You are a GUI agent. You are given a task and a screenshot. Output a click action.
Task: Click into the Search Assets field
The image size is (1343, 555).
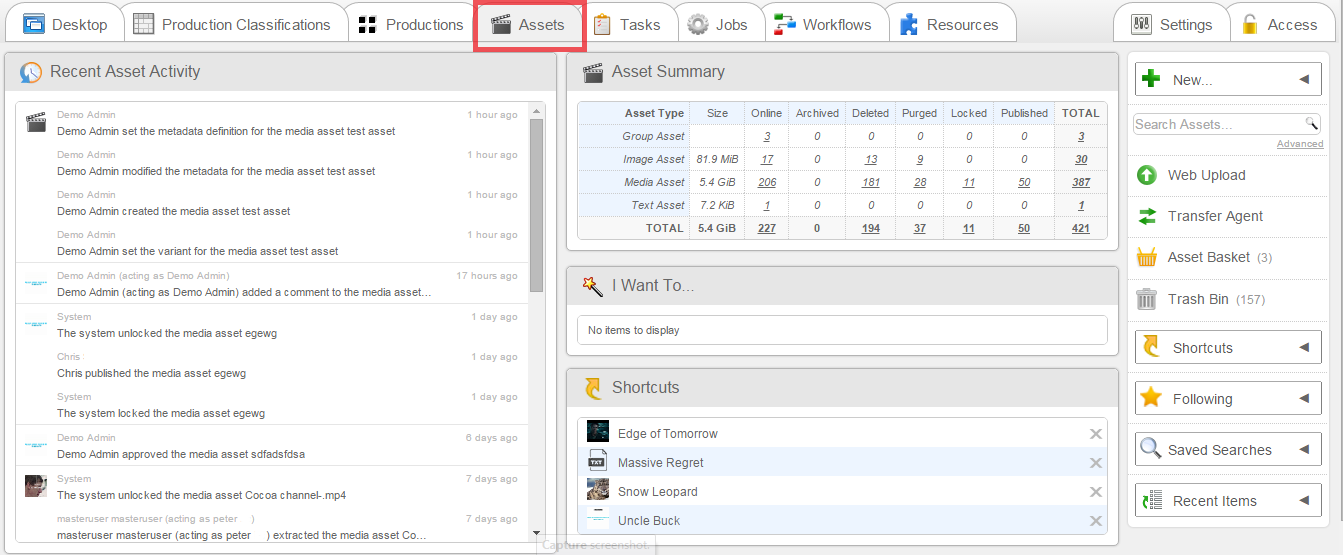point(1215,124)
